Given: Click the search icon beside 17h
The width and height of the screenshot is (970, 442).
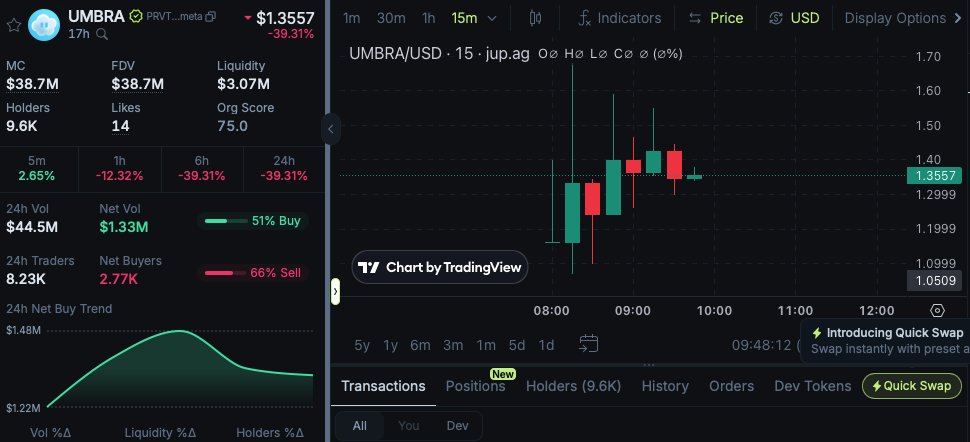Looking at the screenshot, I should coord(101,35).
